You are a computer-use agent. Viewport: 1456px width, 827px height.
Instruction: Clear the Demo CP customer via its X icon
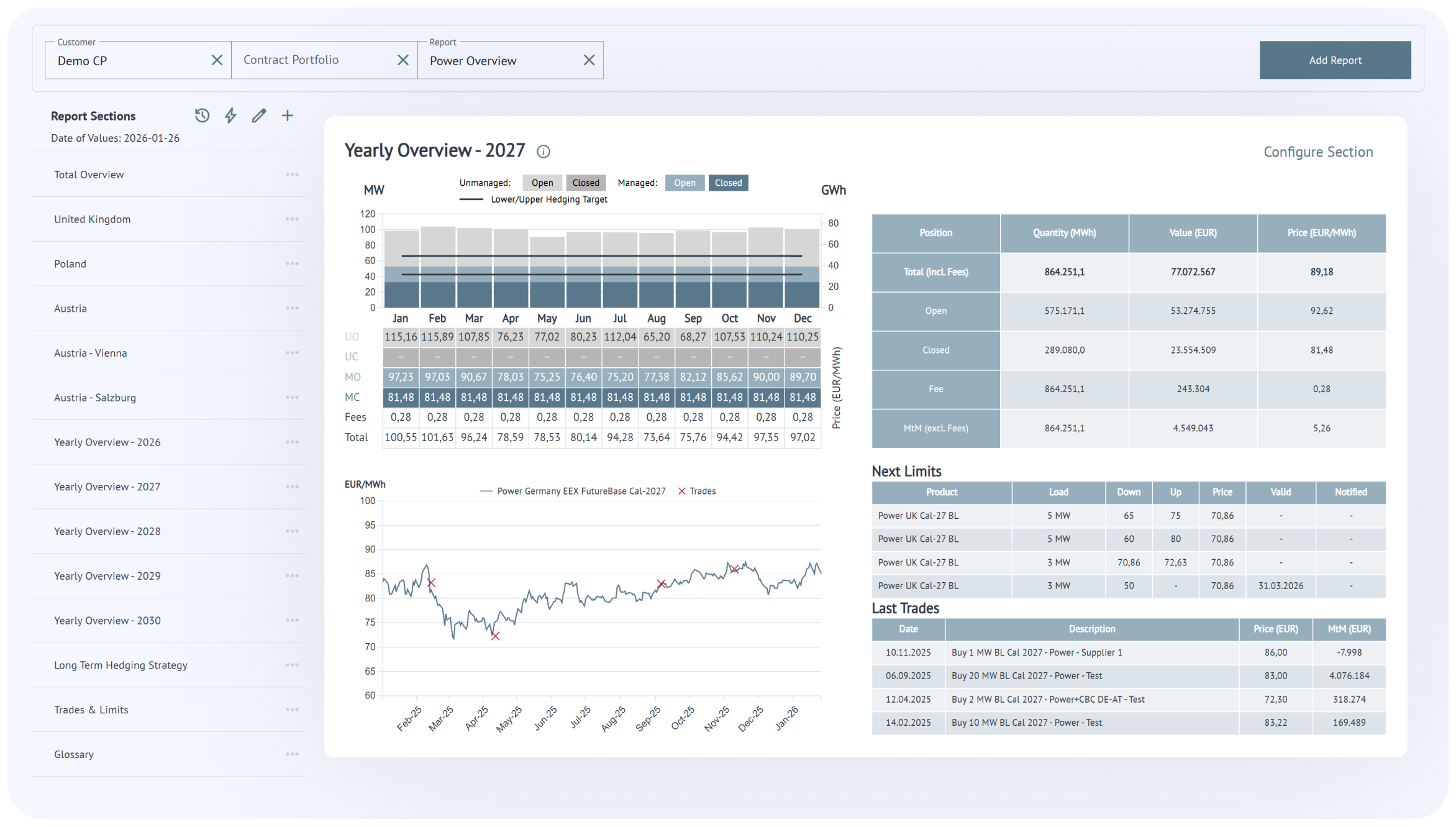[x=217, y=60]
